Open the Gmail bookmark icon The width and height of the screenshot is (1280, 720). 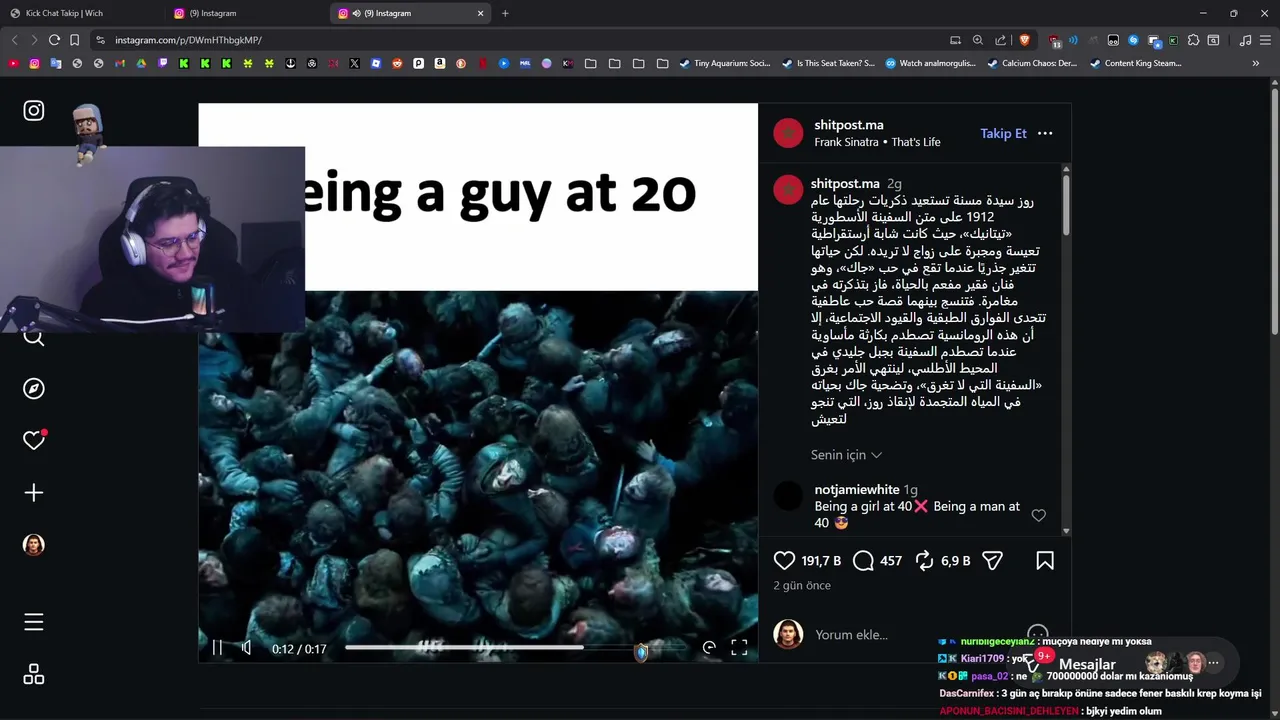tap(120, 63)
